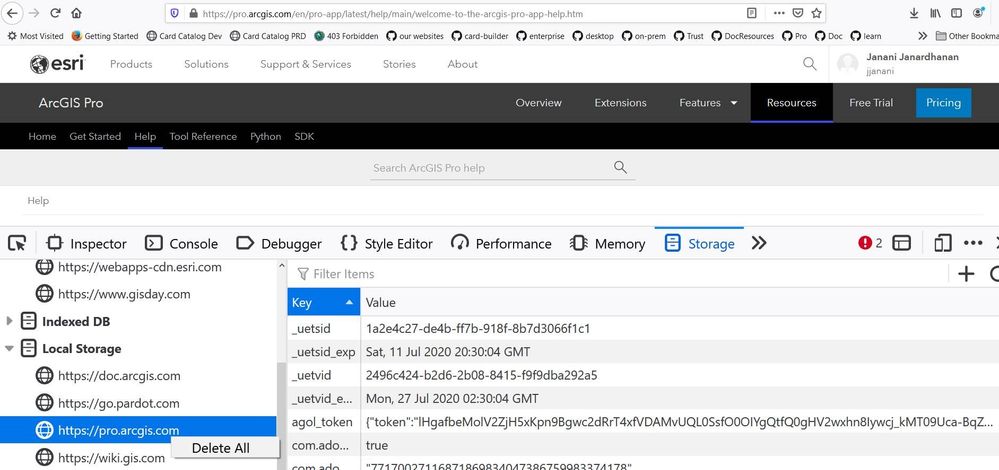Click the element picker icon in devtools
This screenshot has height=470, width=999.
17,243
